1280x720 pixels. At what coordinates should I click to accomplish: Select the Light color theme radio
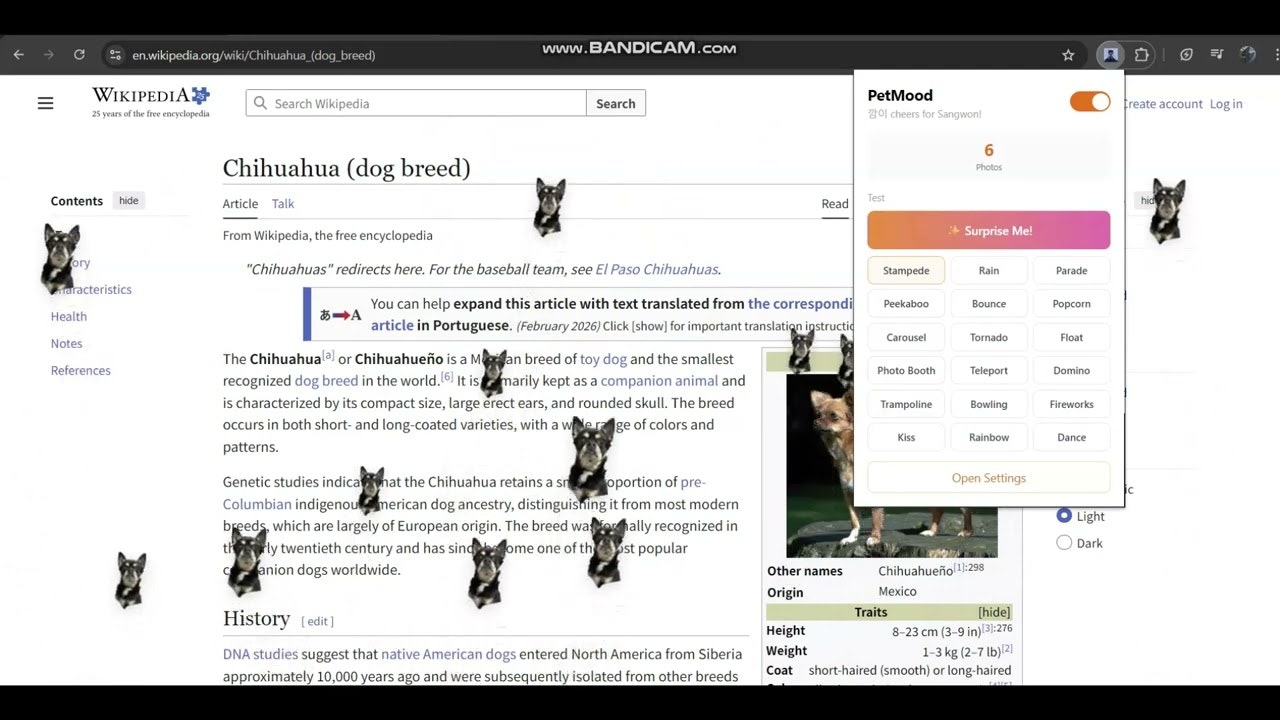pos(1064,516)
